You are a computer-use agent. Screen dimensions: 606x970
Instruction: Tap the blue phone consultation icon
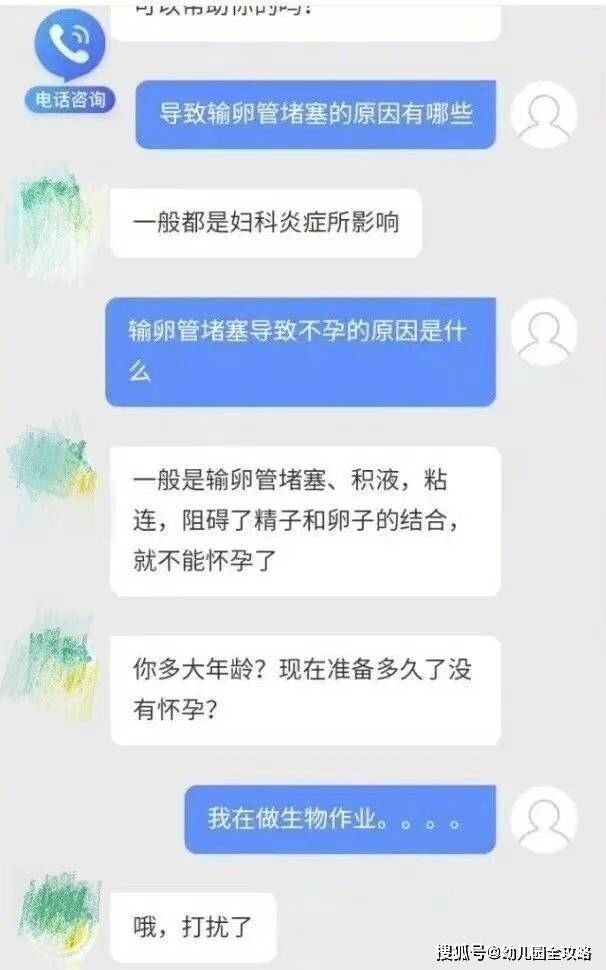click(70, 45)
